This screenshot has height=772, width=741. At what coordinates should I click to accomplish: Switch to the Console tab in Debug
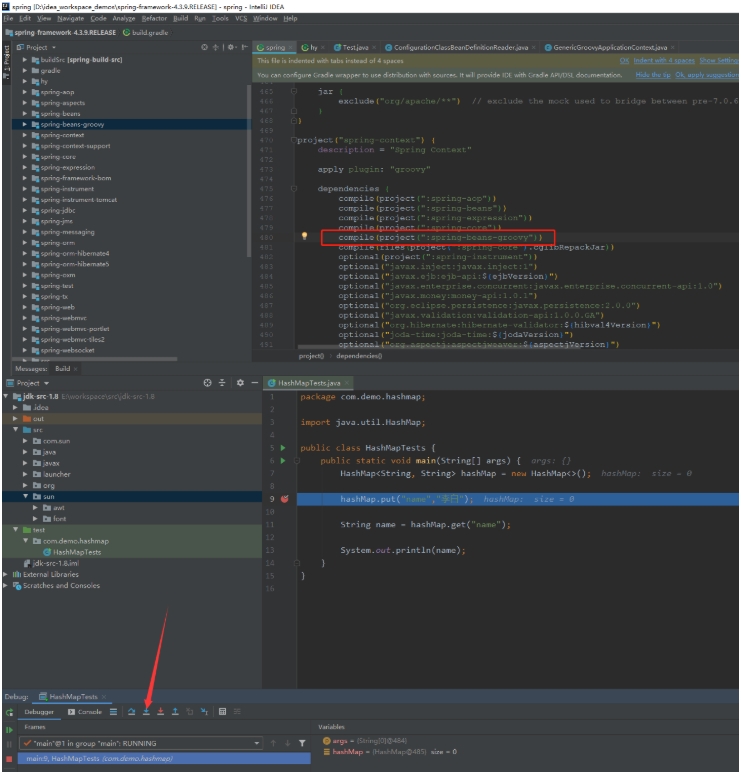click(x=85, y=711)
